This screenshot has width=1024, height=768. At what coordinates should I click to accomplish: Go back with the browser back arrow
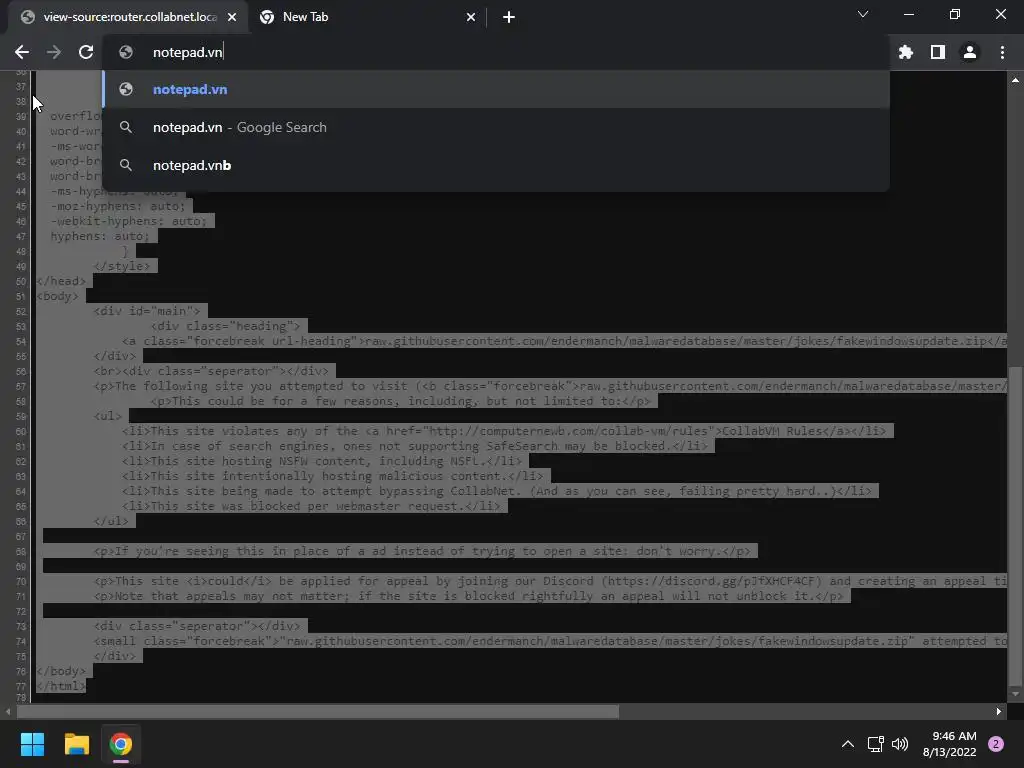pyautogui.click(x=22, y=52)
